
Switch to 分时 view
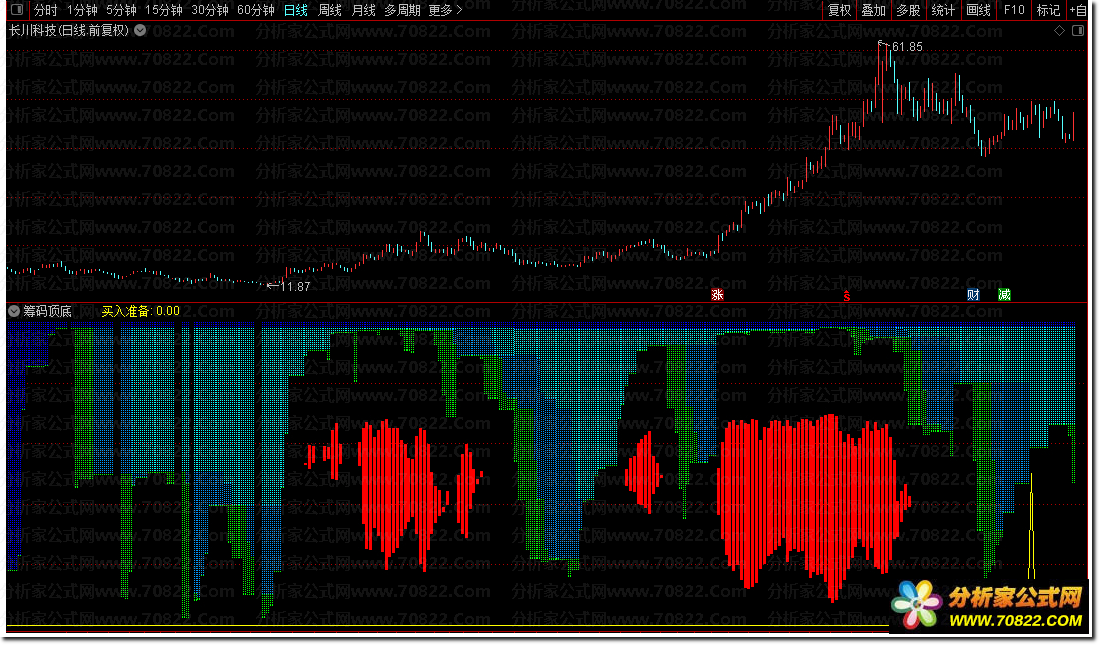(46, 10)
